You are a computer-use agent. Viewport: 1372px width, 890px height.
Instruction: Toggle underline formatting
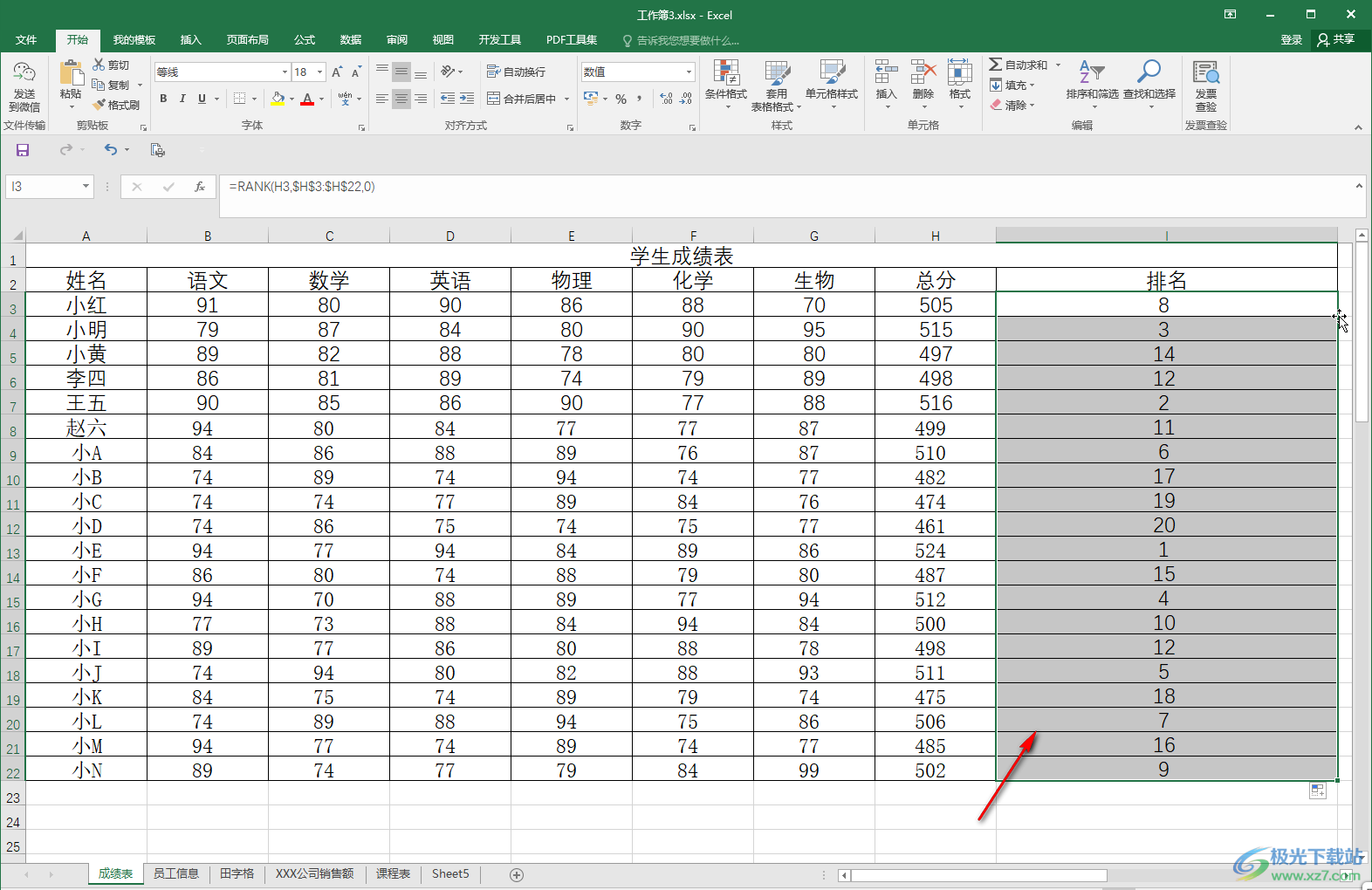coord(202,99)
